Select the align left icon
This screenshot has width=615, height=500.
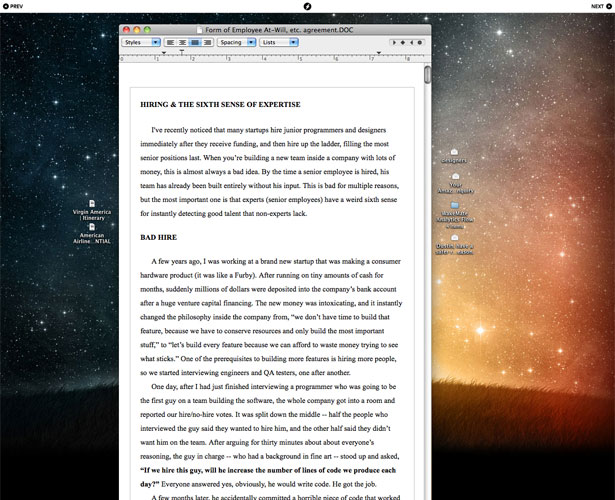(170, 42)
